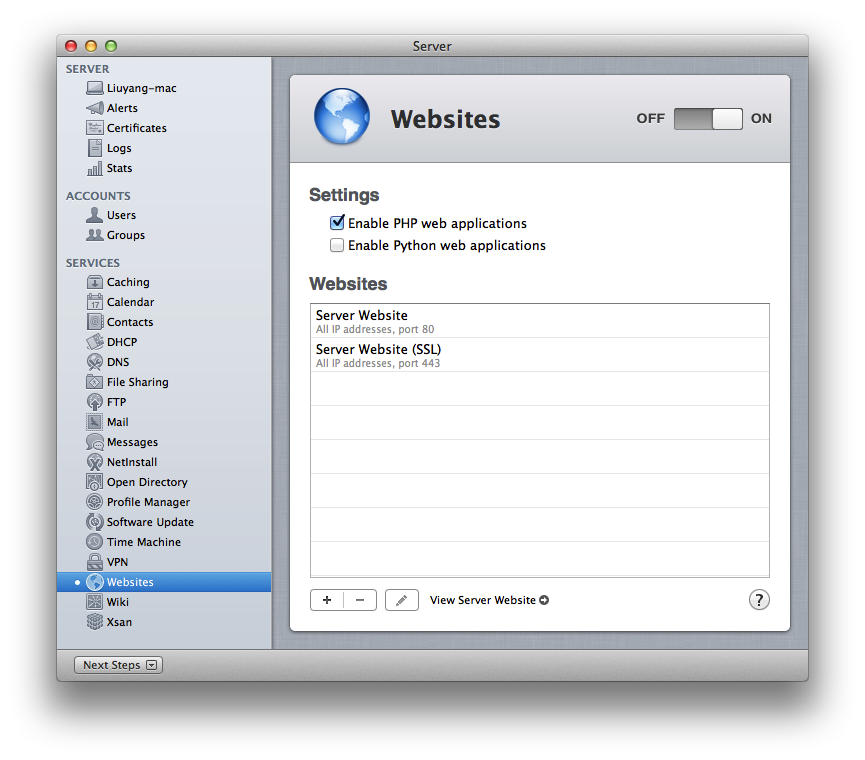Image resolution: width=865 pixels, height=760 pixels.
Task: Select File Sharing in the services list
Action: point(137,382)
